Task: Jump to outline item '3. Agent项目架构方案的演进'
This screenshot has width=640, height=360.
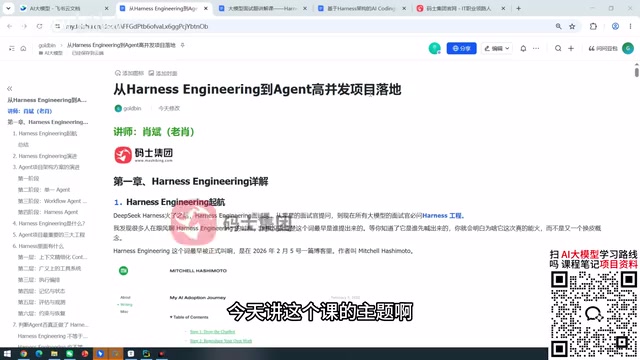Action: [46, 167]
